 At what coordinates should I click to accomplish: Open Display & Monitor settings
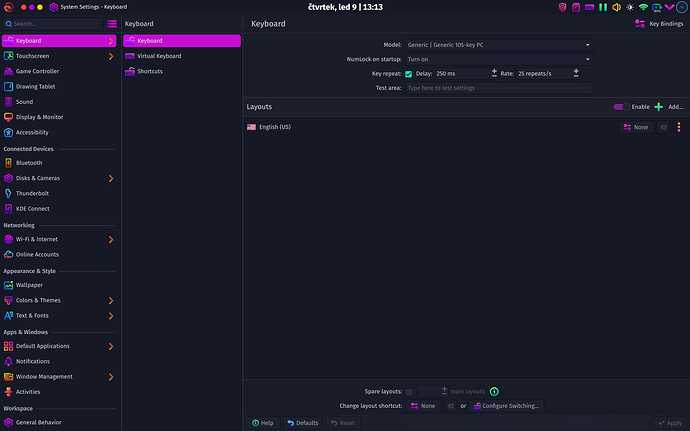tap(59, 117)
